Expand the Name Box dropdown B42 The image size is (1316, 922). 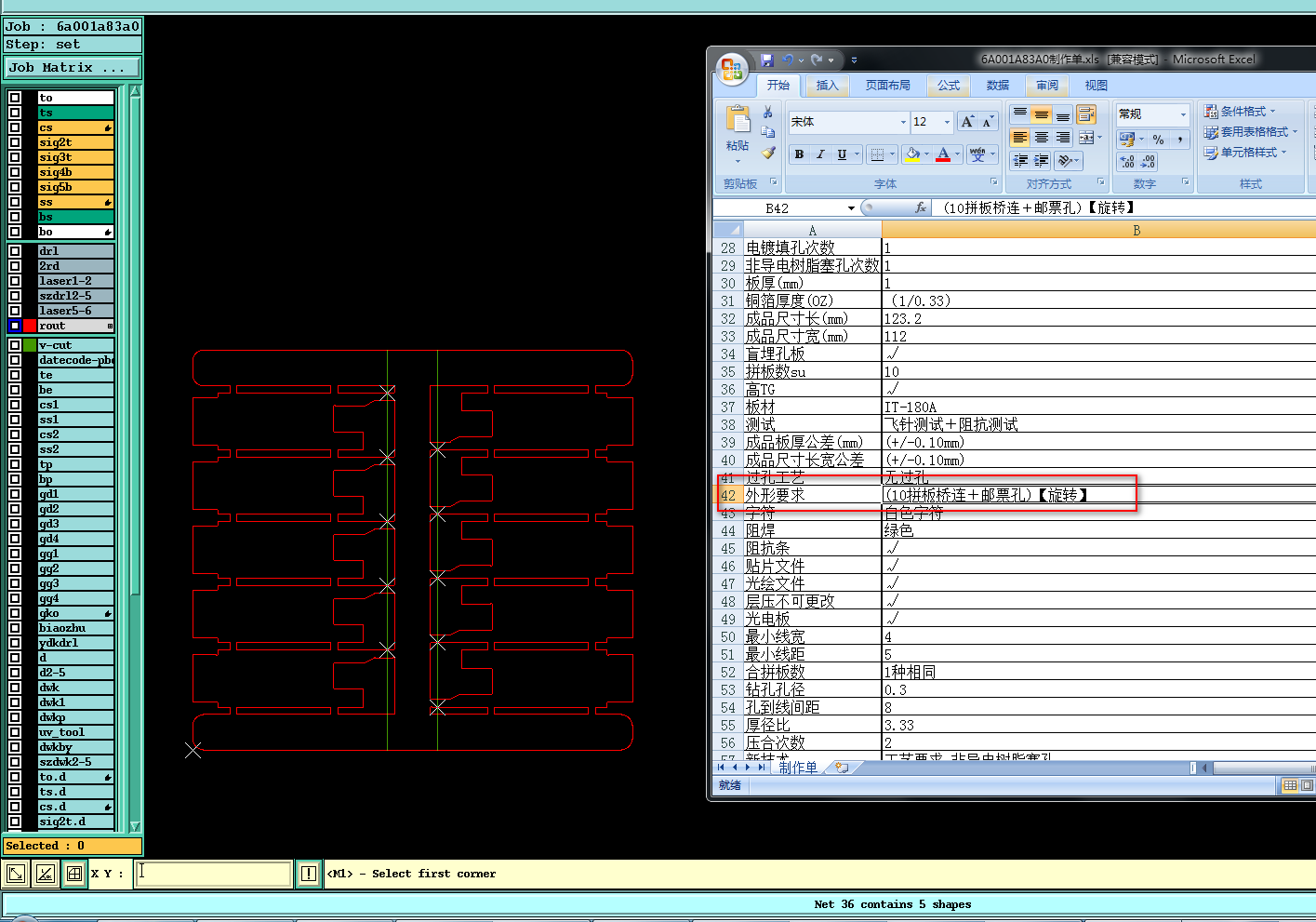pos(851,208)
